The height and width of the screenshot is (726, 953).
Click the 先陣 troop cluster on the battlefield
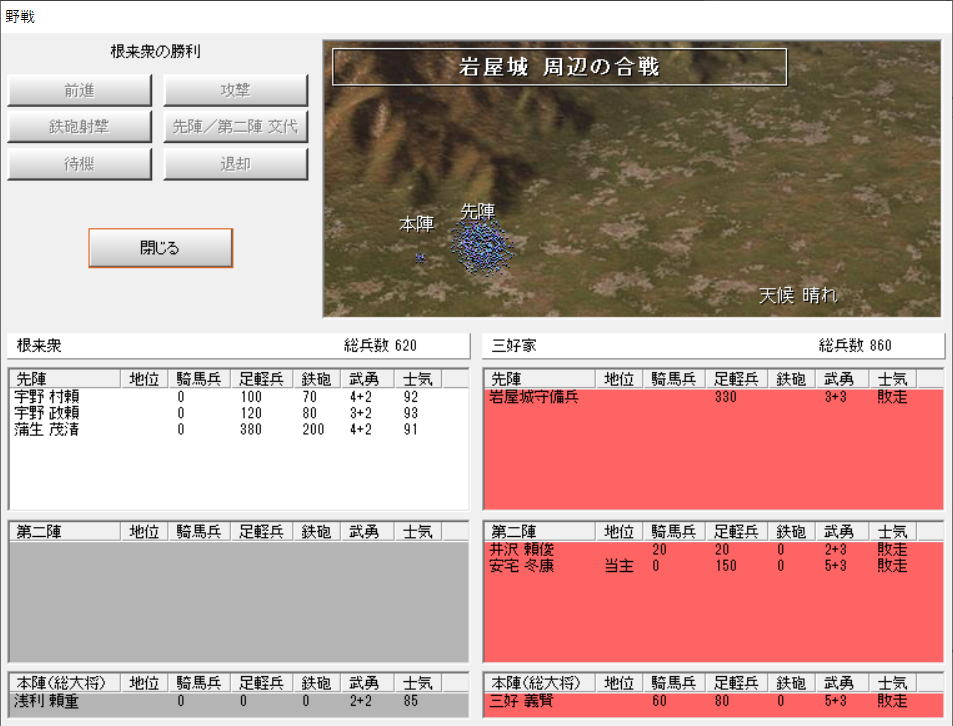point(481,245)
